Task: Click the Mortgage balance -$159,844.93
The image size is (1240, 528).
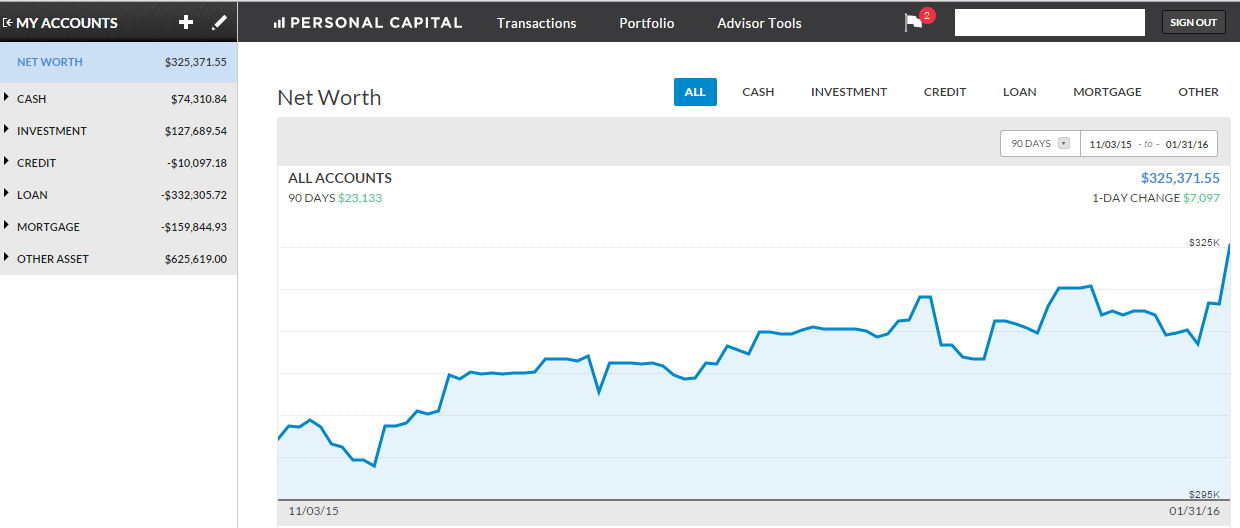Action: [x=194, y=227]
